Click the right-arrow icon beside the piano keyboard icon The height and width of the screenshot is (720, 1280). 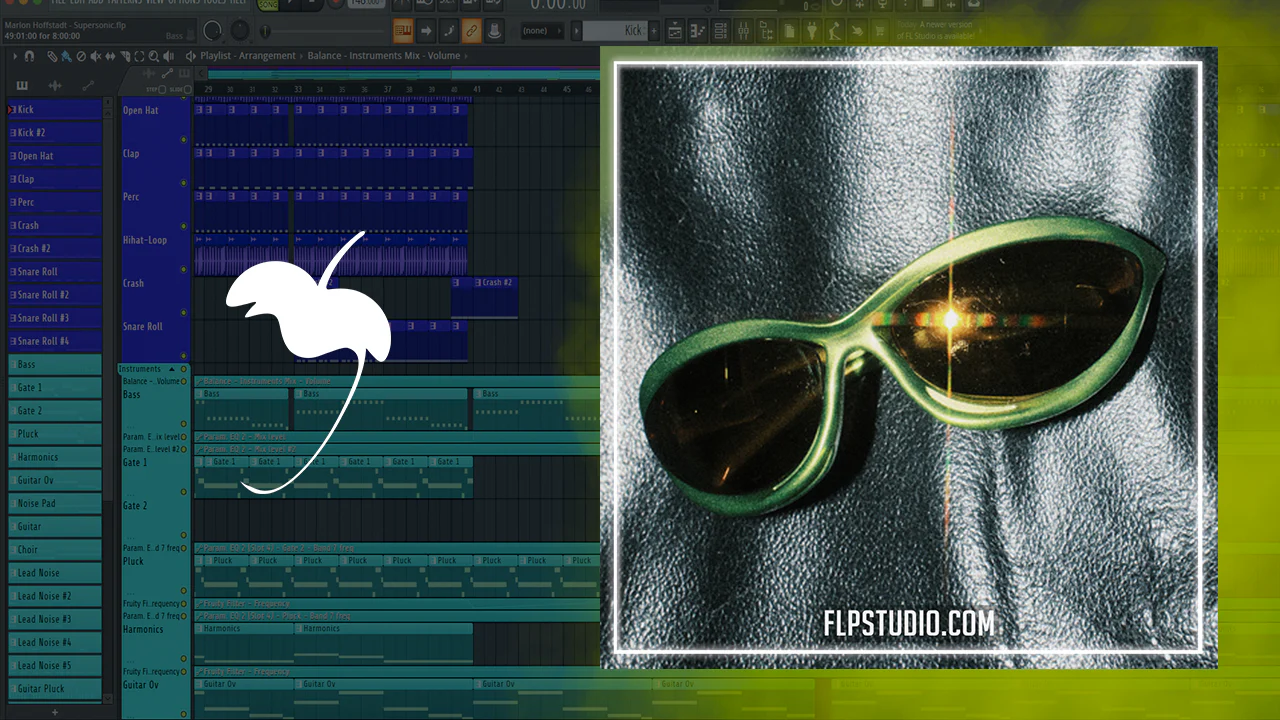426,31
